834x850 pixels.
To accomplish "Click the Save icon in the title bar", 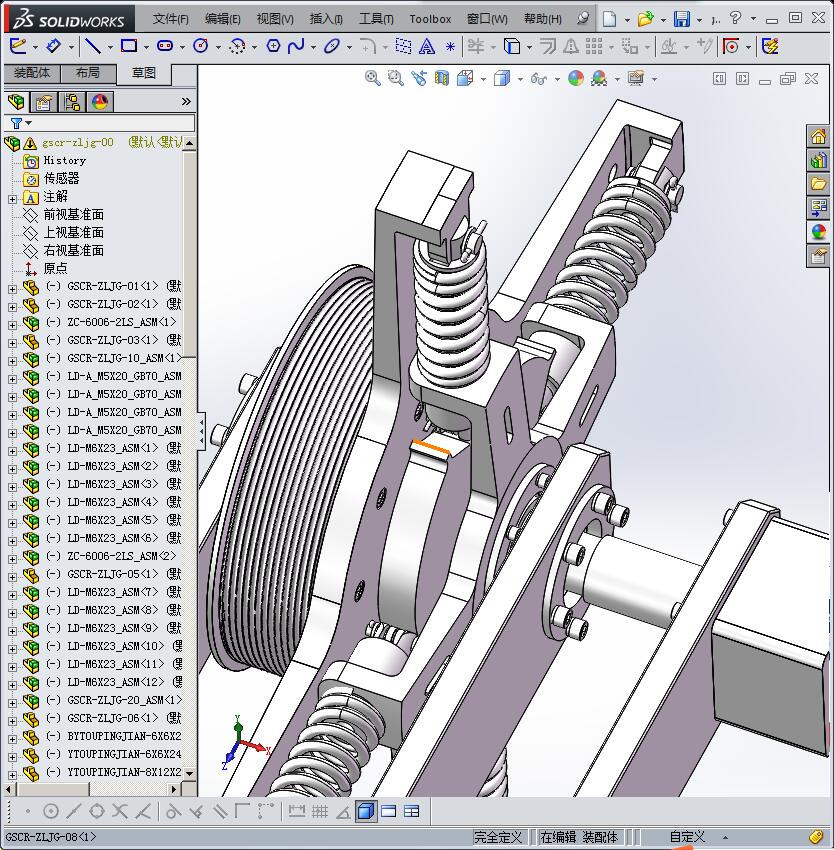I will 682,19.
